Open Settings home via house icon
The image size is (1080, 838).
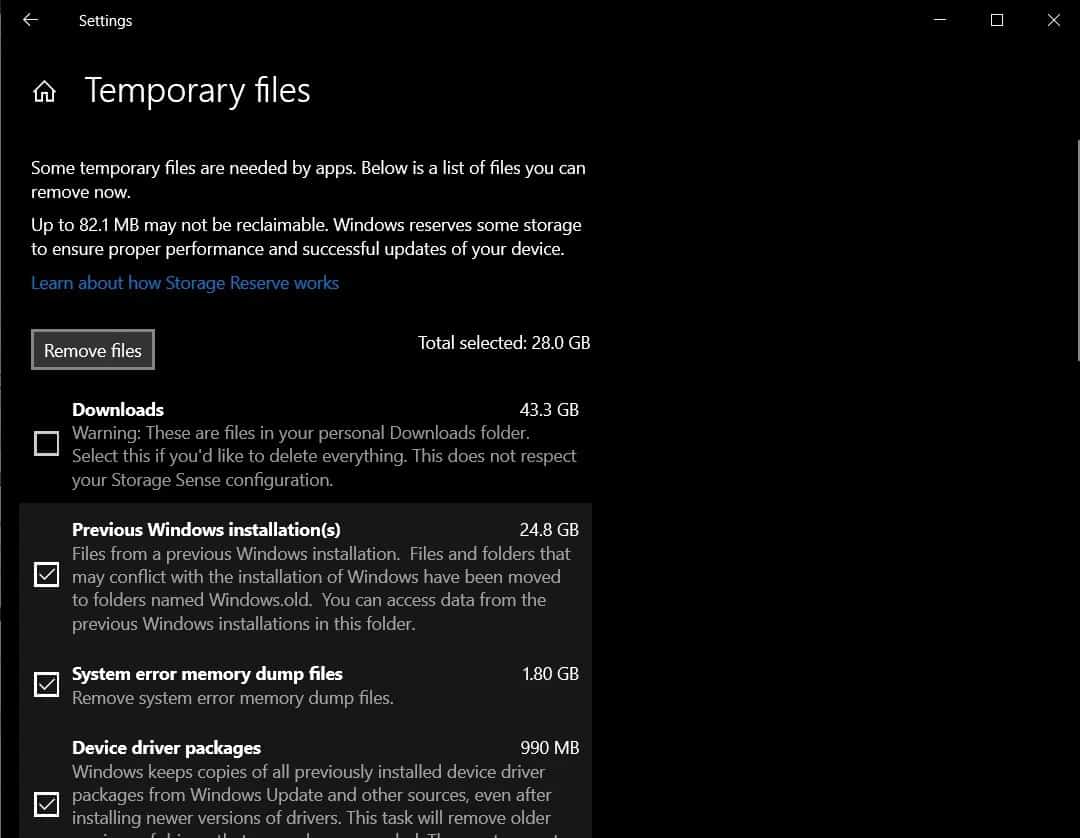[44, 92]
